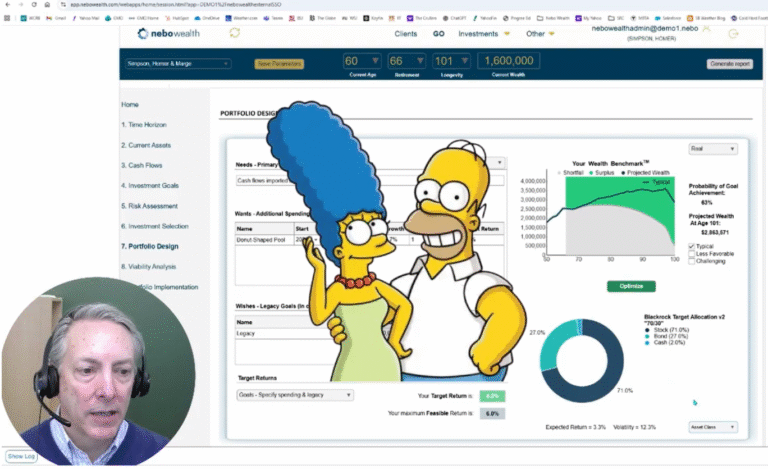The width and height of the screenshot is (768, 469).
Task: Open the Salesforce bookmark
Action: coord(667,18)
